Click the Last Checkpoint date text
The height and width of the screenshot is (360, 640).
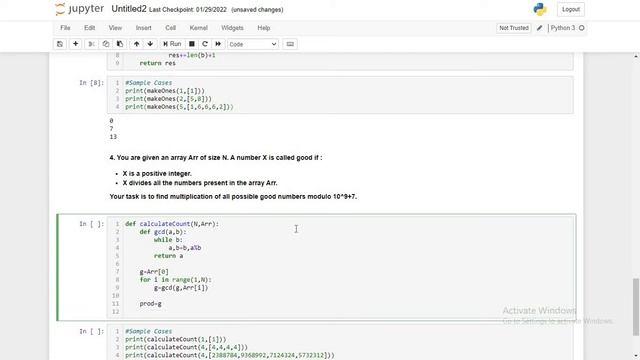pyautogui.click(x=188, y=10)
